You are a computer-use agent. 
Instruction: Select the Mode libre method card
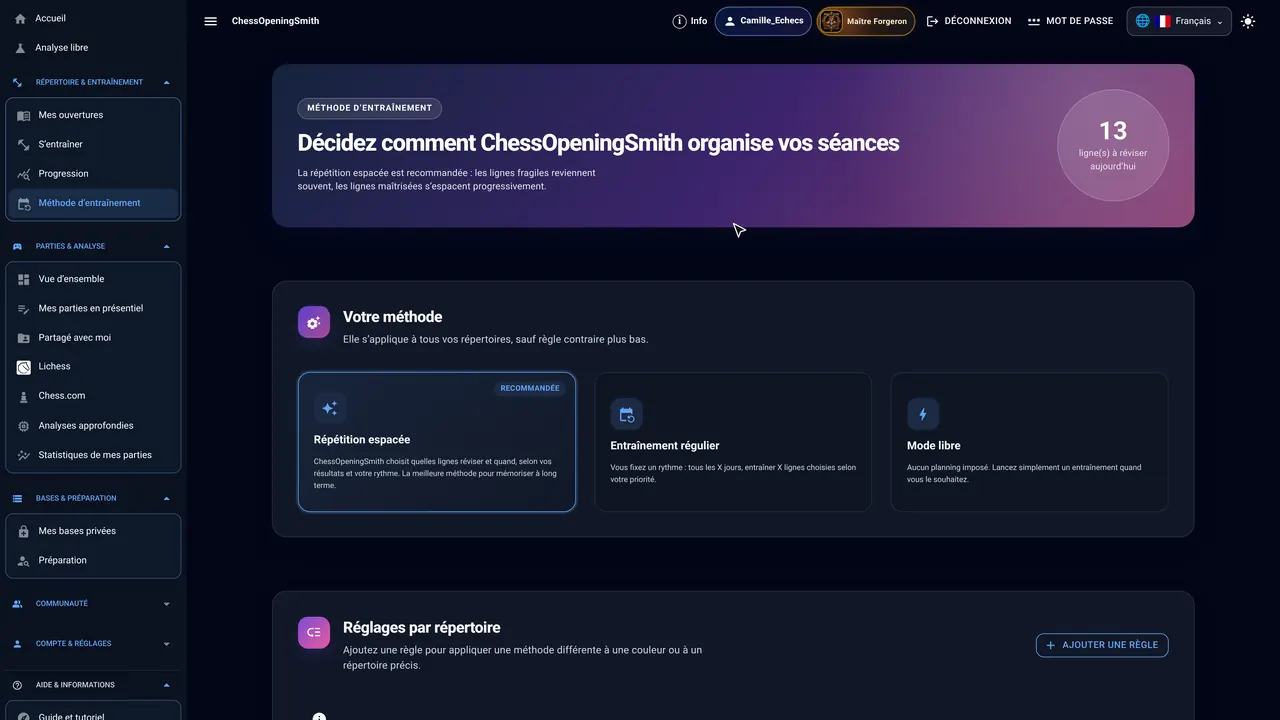[1029, 442]
